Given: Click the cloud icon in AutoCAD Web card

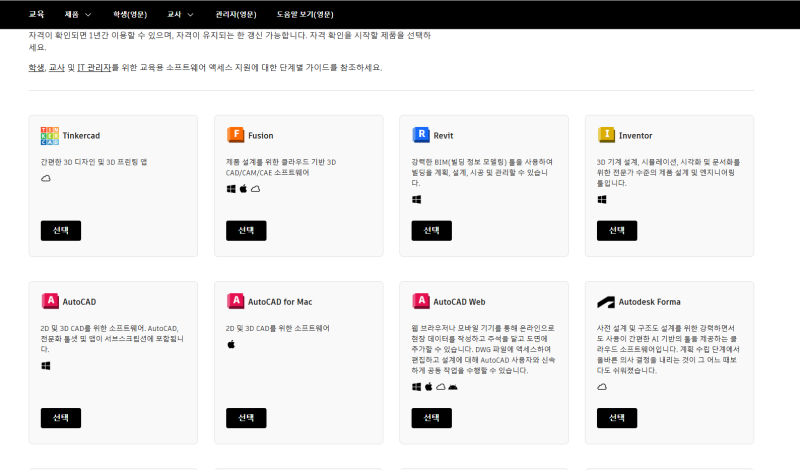Looking at the screenshot, I should (441, 387).
